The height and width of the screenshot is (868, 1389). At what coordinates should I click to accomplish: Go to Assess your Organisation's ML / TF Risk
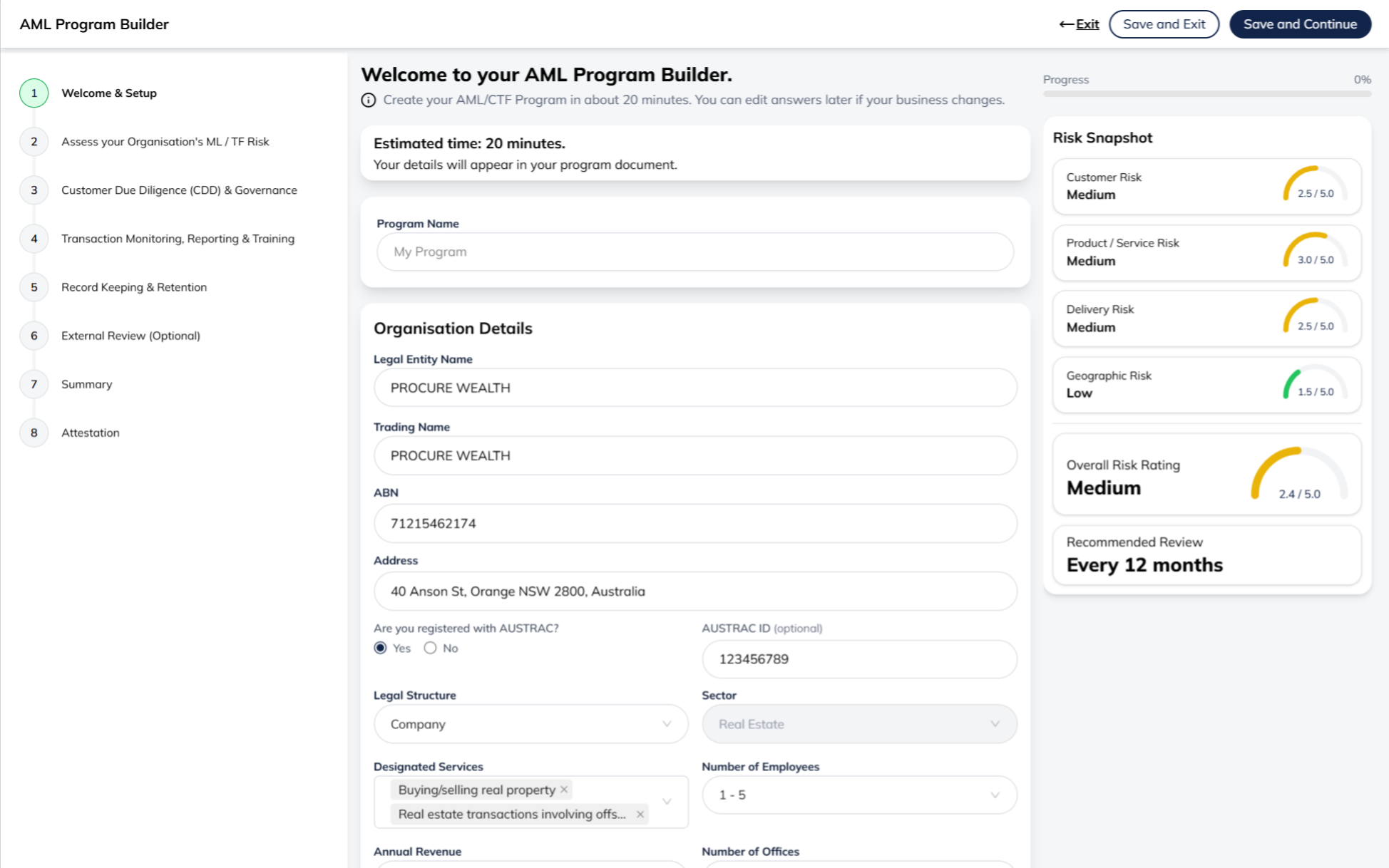tap(165, 142)
